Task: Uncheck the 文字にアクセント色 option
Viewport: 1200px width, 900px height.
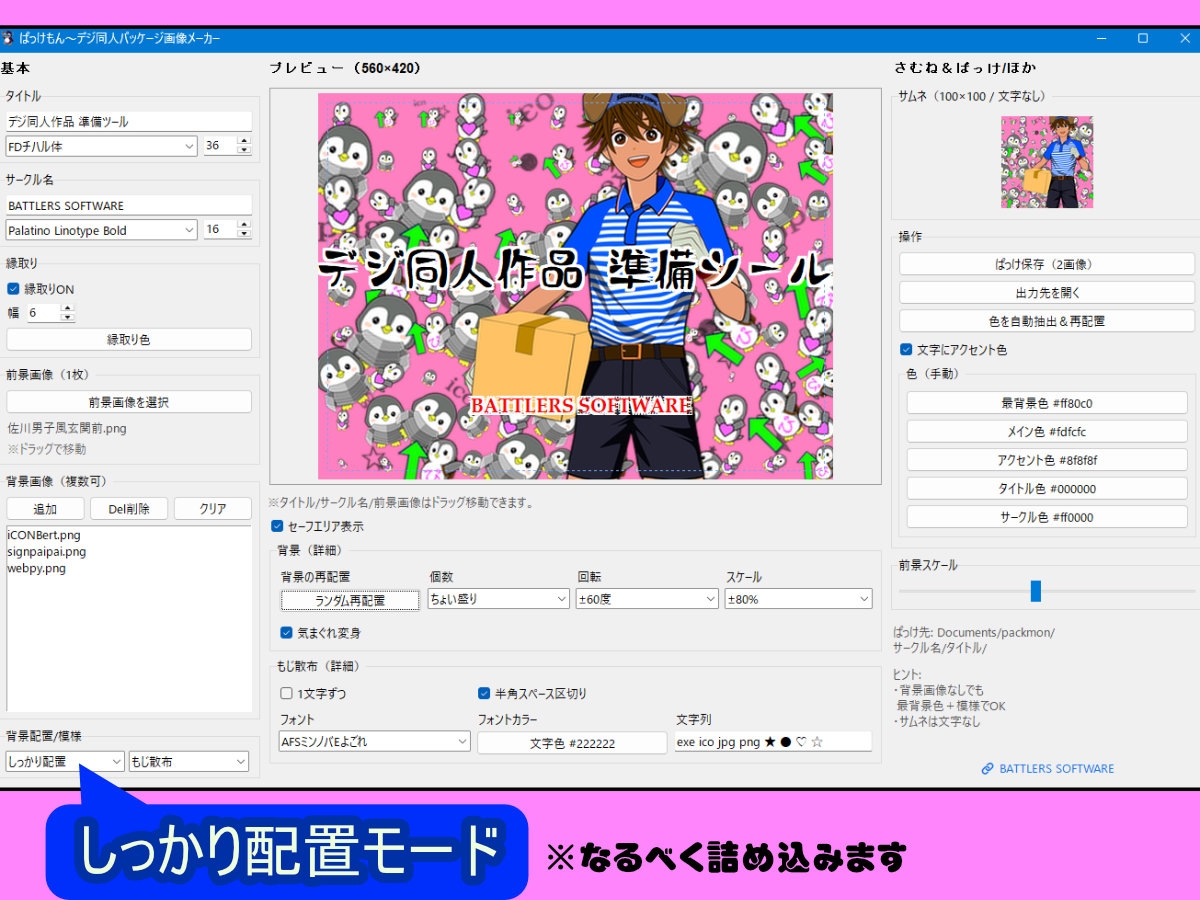Action: [906, 350]
